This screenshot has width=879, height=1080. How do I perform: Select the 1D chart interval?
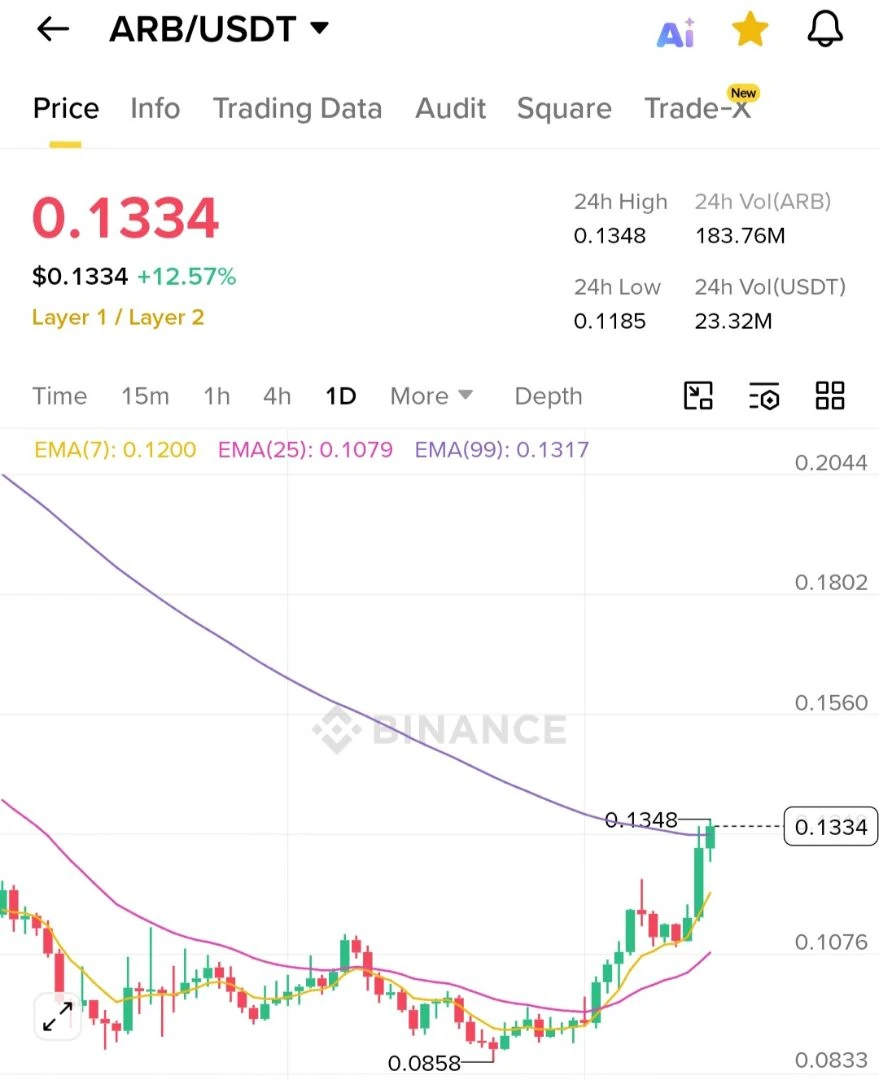(340, 396)
